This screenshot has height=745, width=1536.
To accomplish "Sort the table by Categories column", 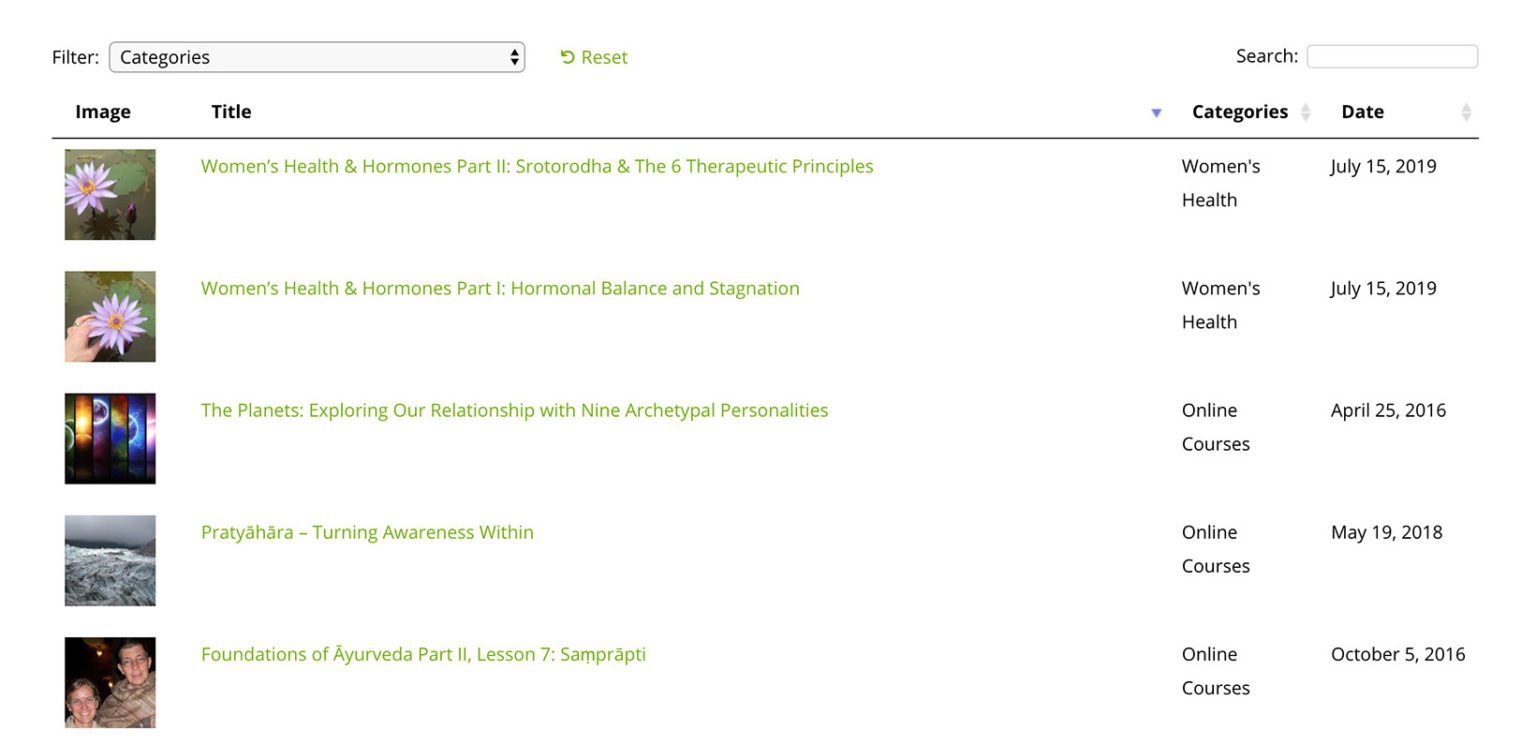I will pos(1238,111).
